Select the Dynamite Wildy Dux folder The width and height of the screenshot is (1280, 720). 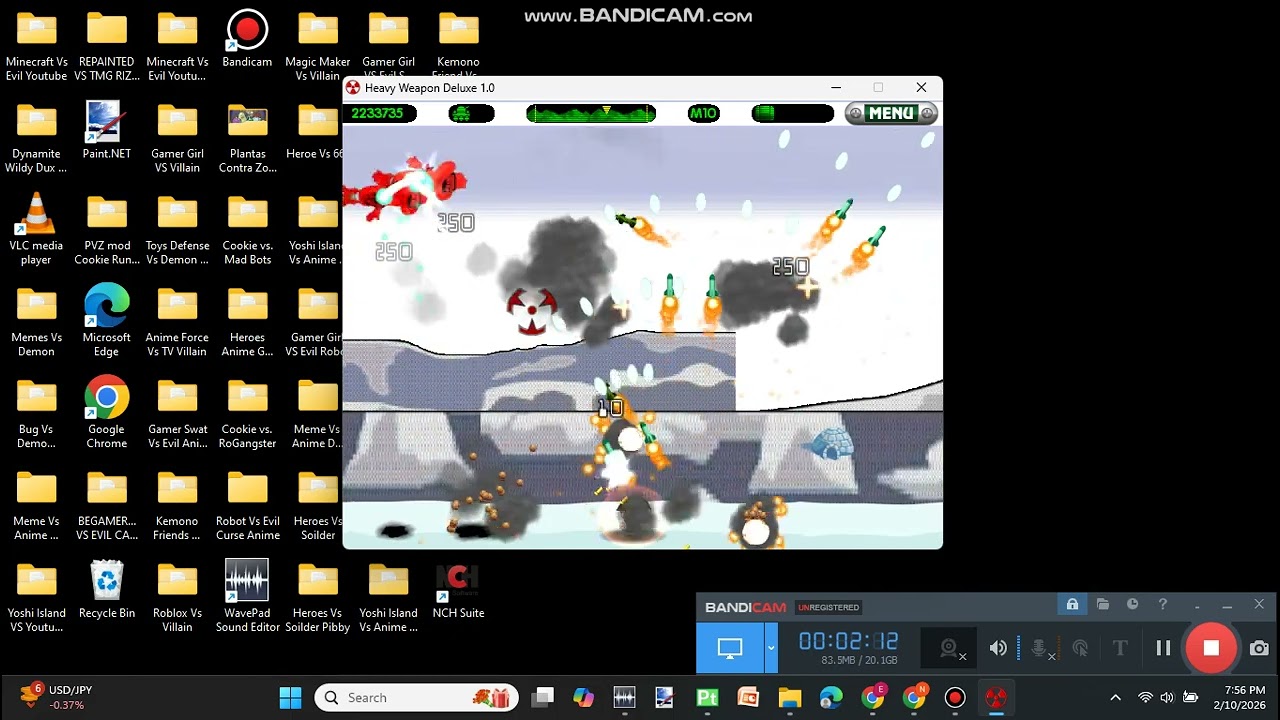pyautogui.click(x=36, y=138)
